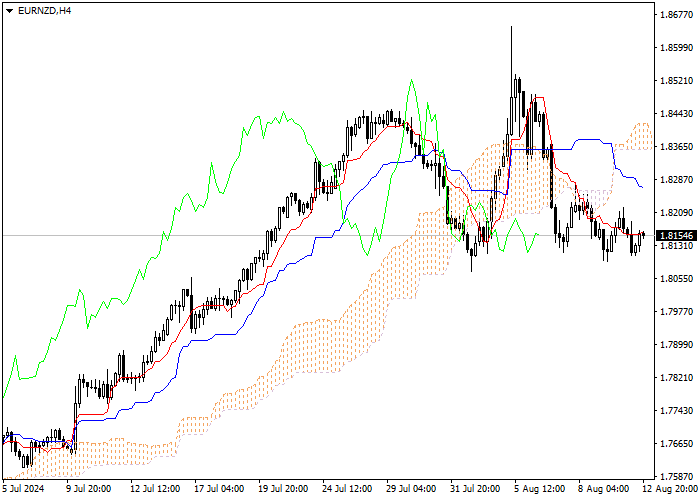700x500 pixels.
Task: Click price level 1.78210 on the scale
Action: coord(676,378)
